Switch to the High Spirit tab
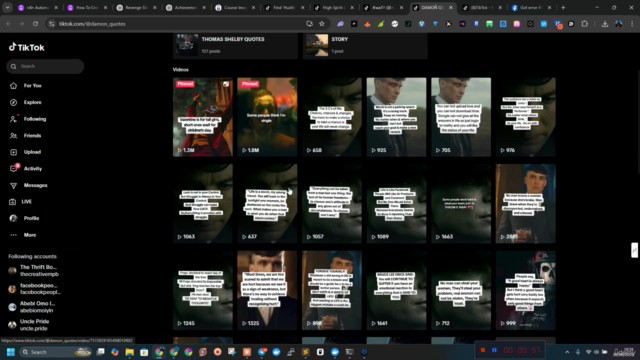640x360 pixels. tap(334, 7)
